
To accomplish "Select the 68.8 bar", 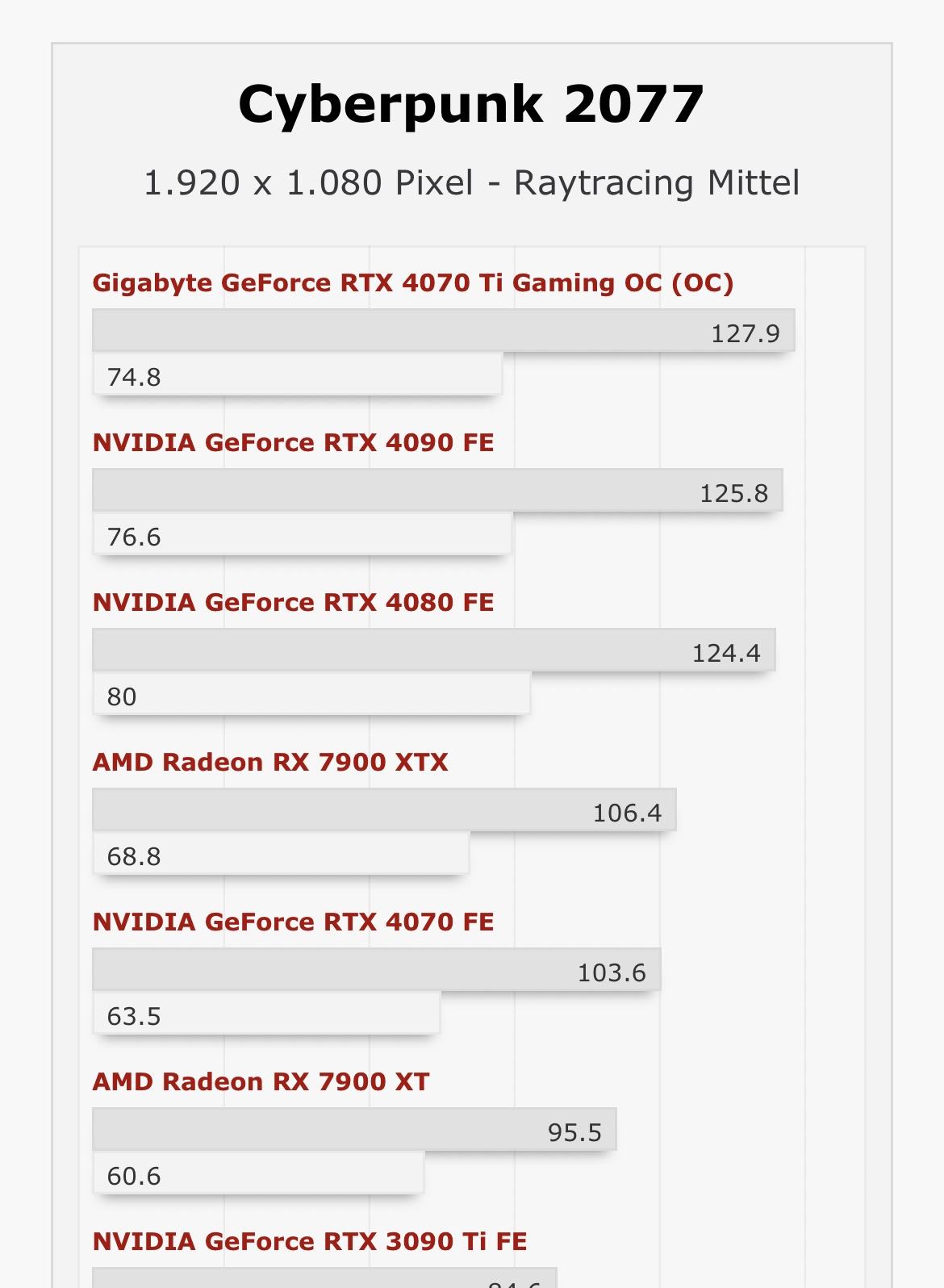I will point(280,855).
